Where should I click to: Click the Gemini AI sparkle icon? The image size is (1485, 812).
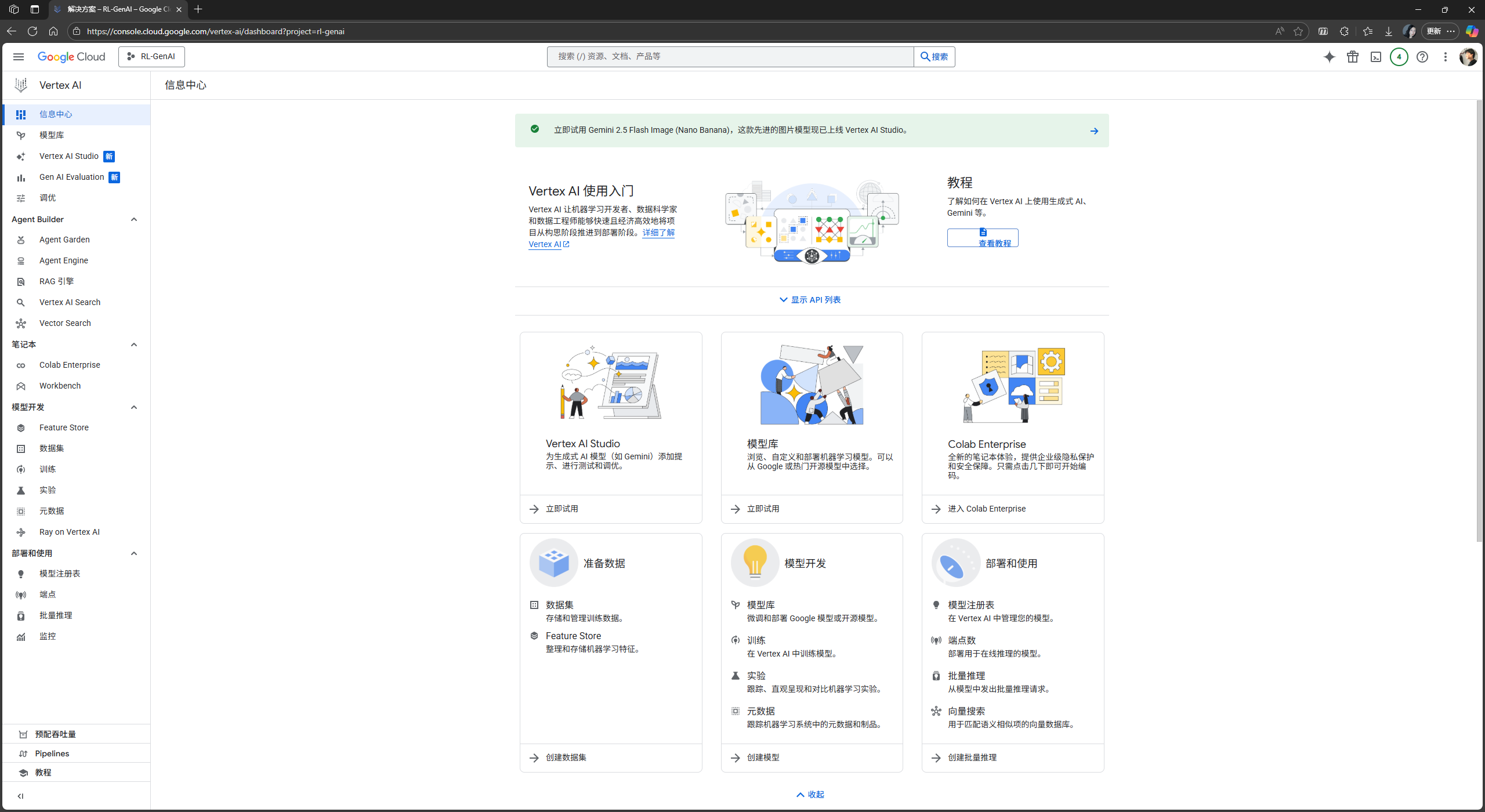coord(1329,57)
